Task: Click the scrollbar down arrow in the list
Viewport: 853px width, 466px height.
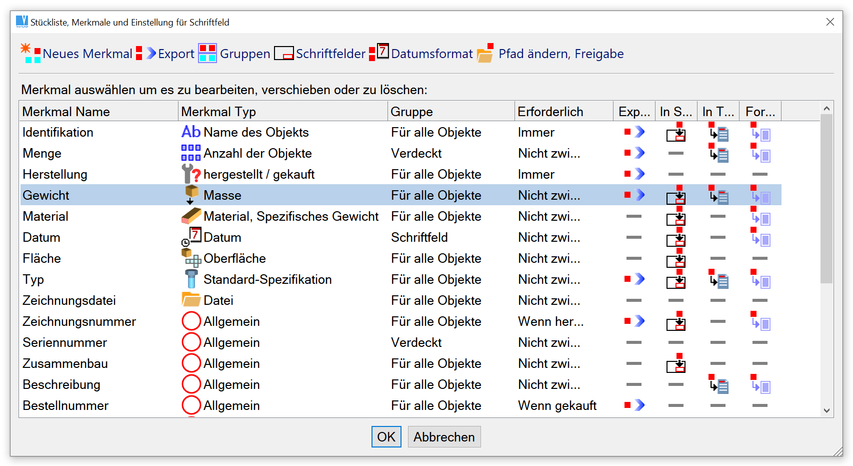Action: pyautogui.click(x=826, y=409)
